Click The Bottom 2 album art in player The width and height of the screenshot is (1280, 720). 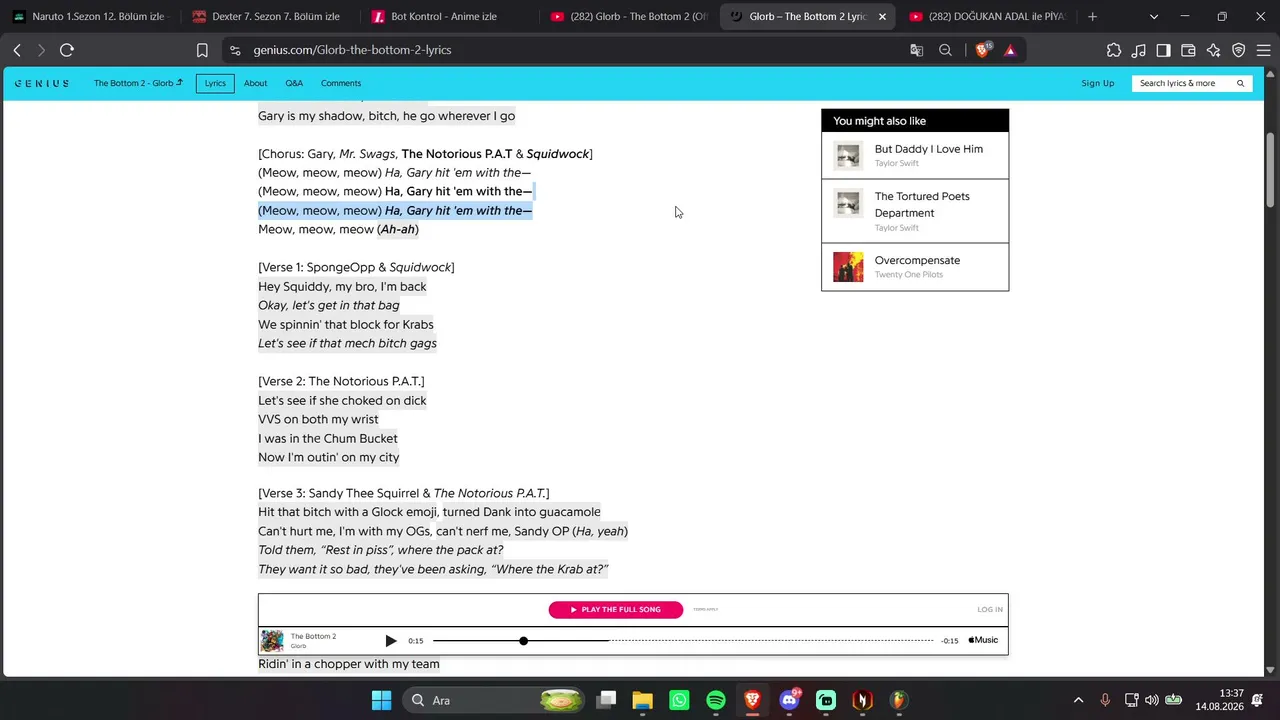click(272, 641)
